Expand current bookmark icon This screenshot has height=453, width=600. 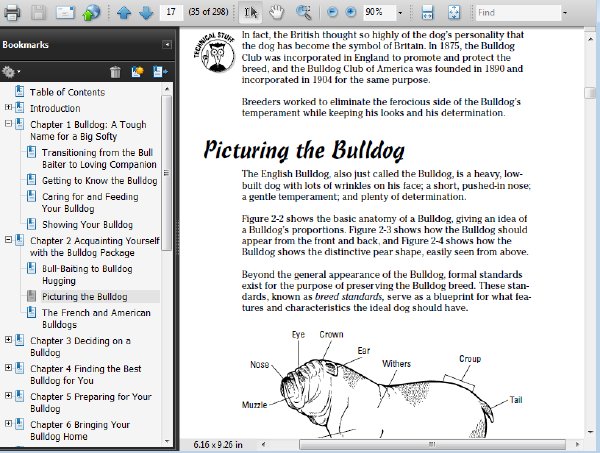pos(160,72)
